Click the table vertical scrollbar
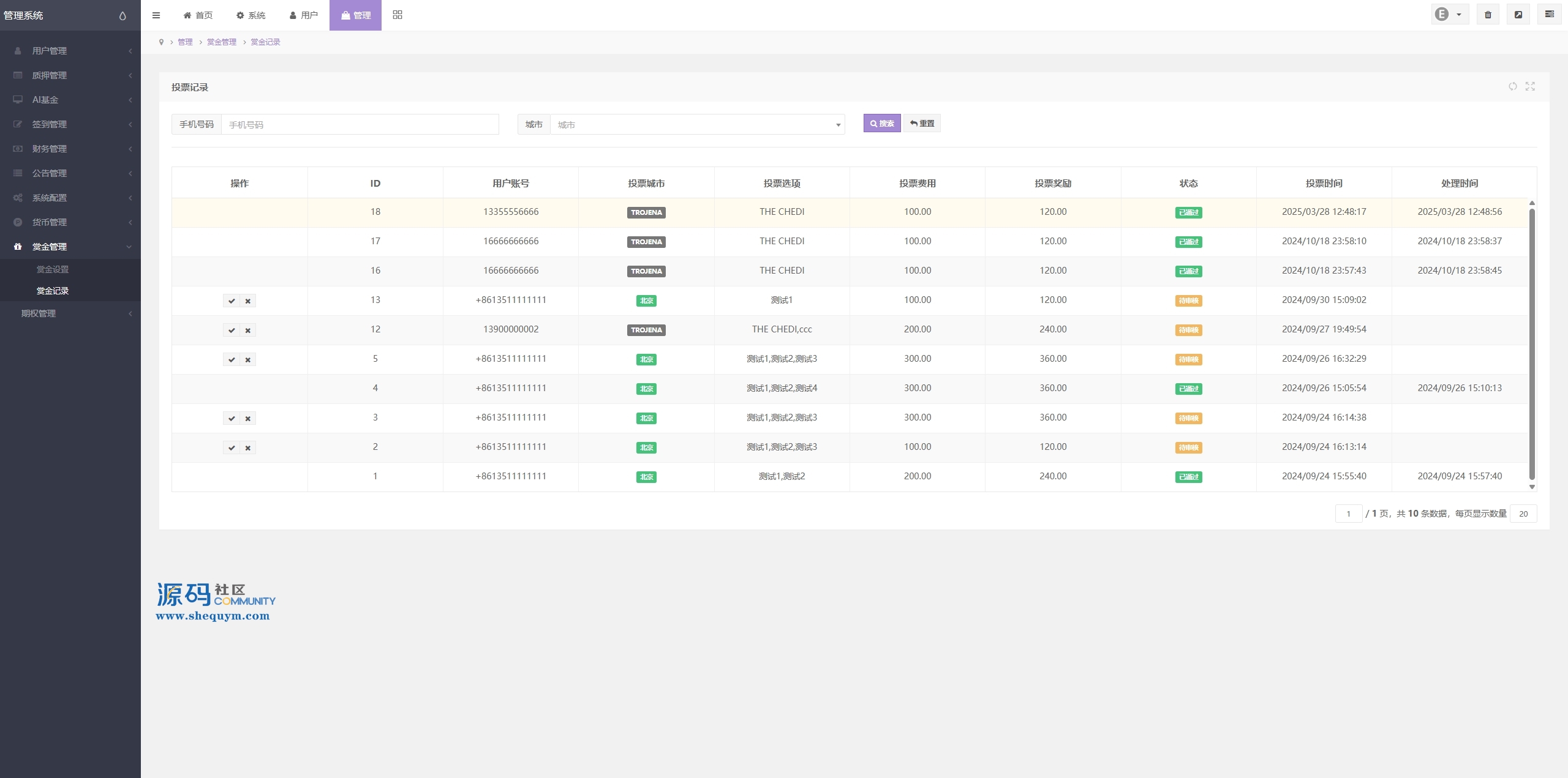This screenshot has width=1568, height=778. pos(1532,343)
